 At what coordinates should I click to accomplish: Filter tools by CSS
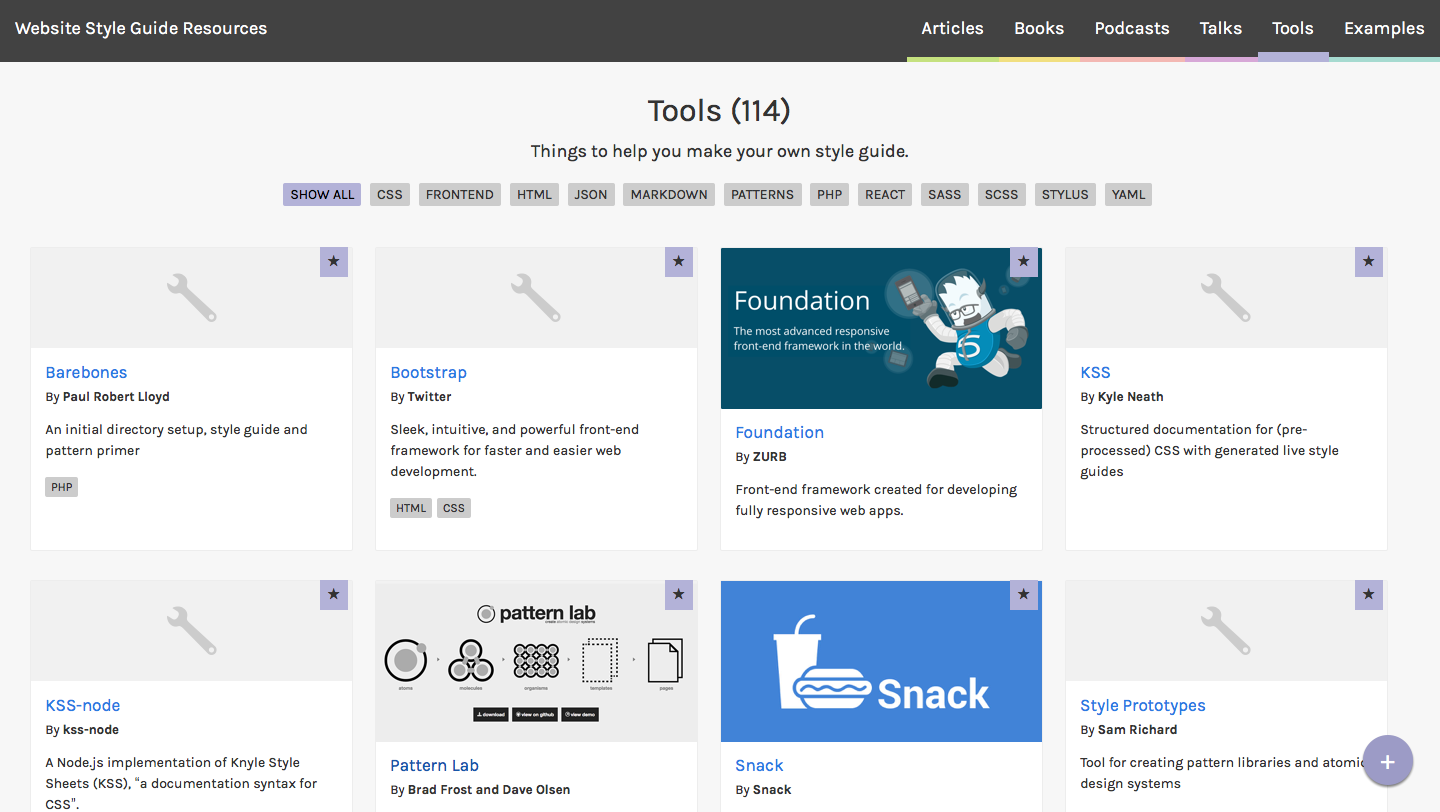click(x=390, y=194)
